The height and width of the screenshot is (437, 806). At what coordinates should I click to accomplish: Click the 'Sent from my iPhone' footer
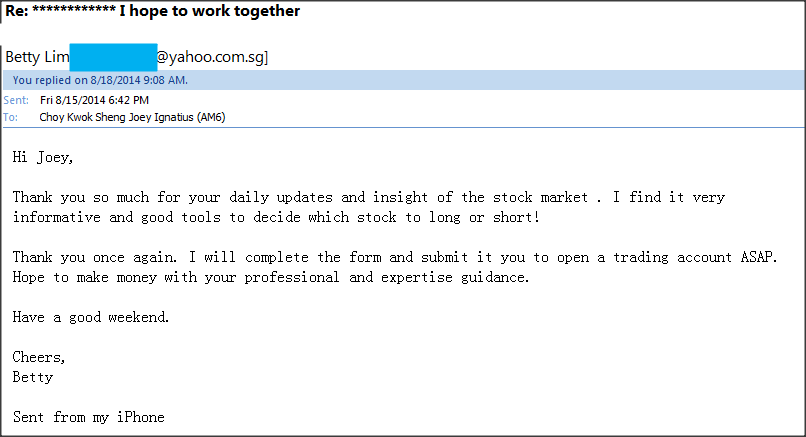pyautogui.click(x=88, y=417)
